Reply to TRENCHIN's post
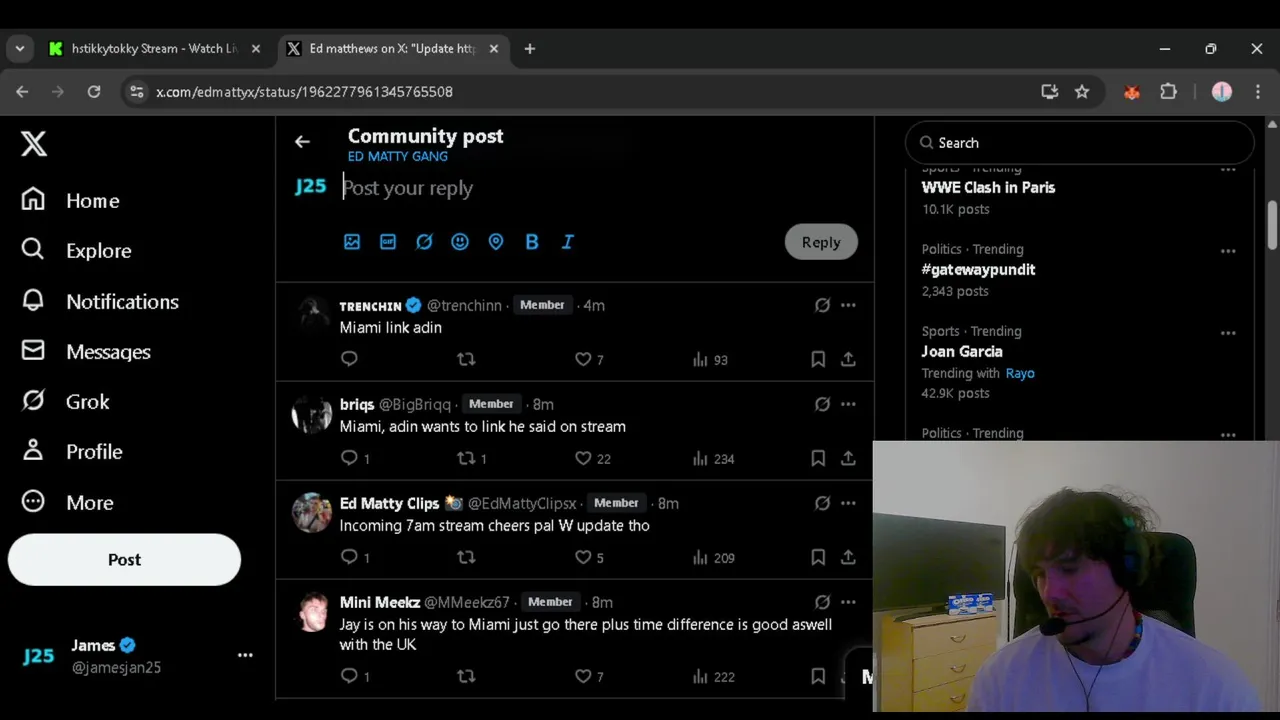The width and height of the screenshot is (1280, 720). 349,359
